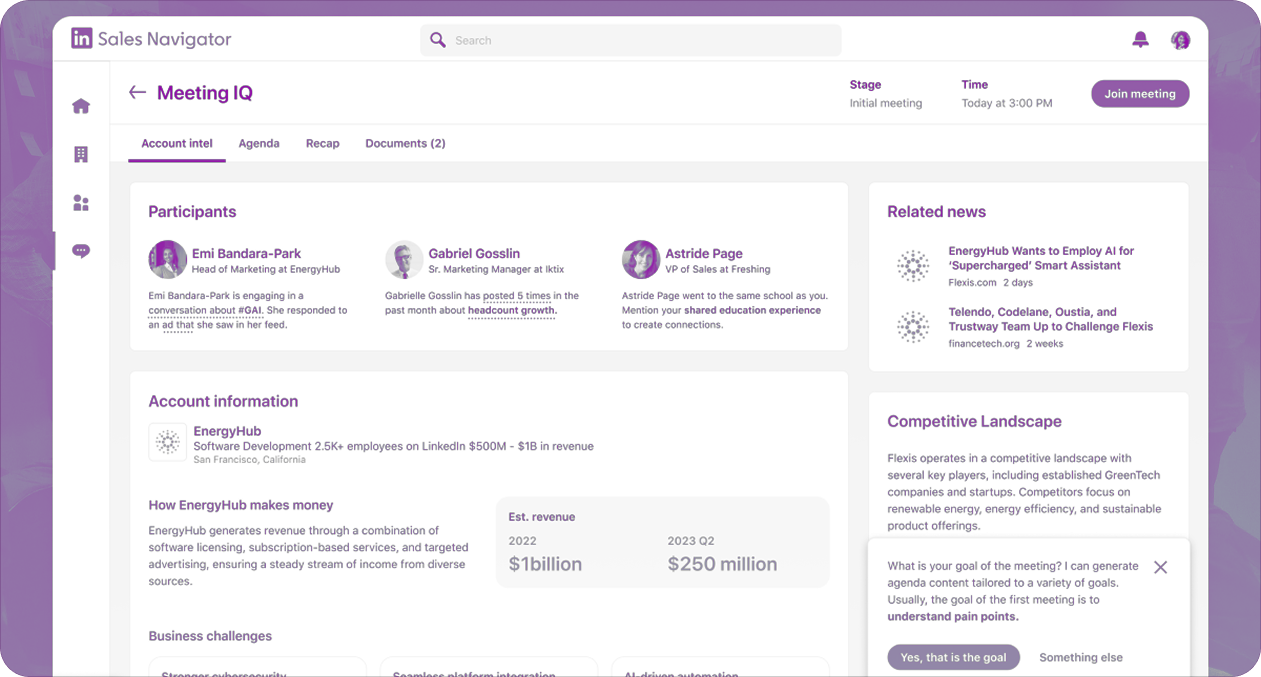Click the news logo beside EnergyHub AI article
The height and width of the screenshot is (677, 1261).
coord(912,266)
